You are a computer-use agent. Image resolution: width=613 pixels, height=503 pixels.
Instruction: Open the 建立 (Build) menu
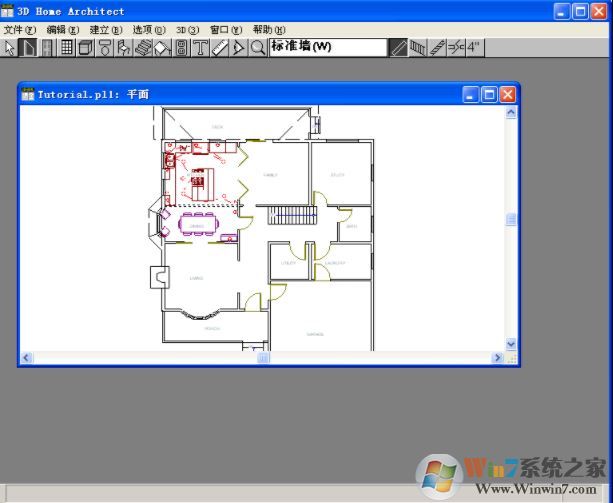(x=106, y=30)
